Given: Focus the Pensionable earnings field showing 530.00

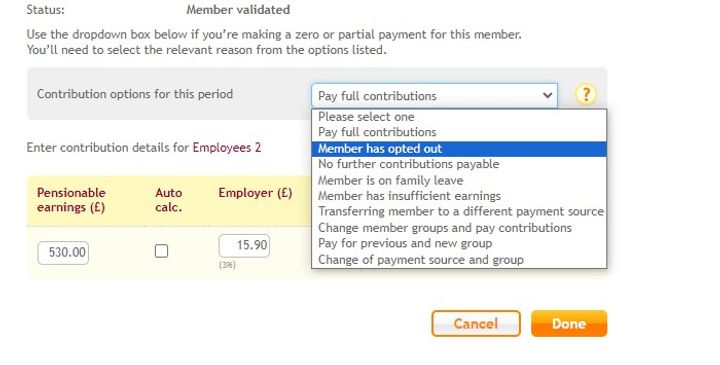Looking at the screenshot, I should (x=63, y=253).
